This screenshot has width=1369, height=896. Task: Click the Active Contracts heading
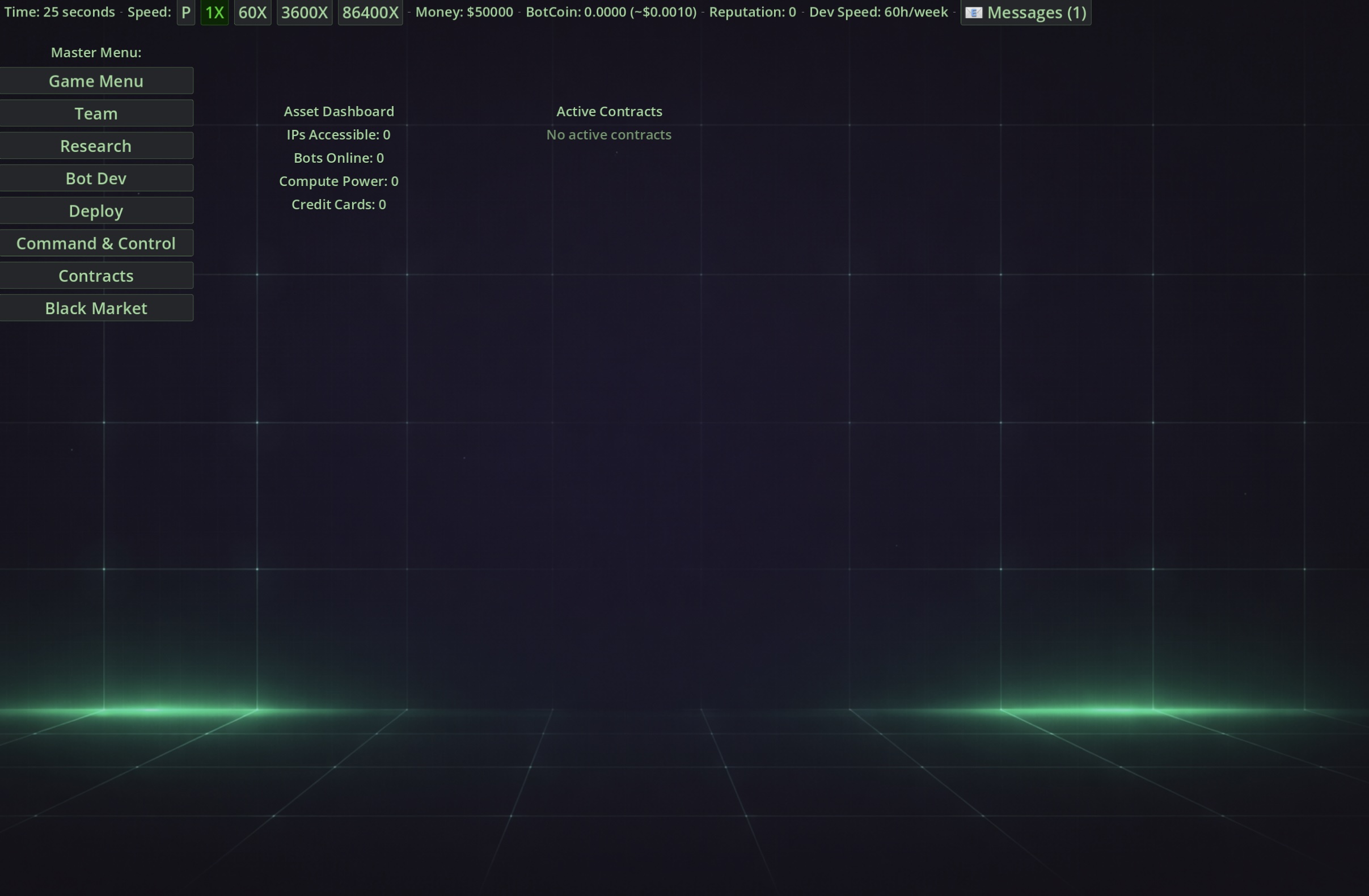609,112
